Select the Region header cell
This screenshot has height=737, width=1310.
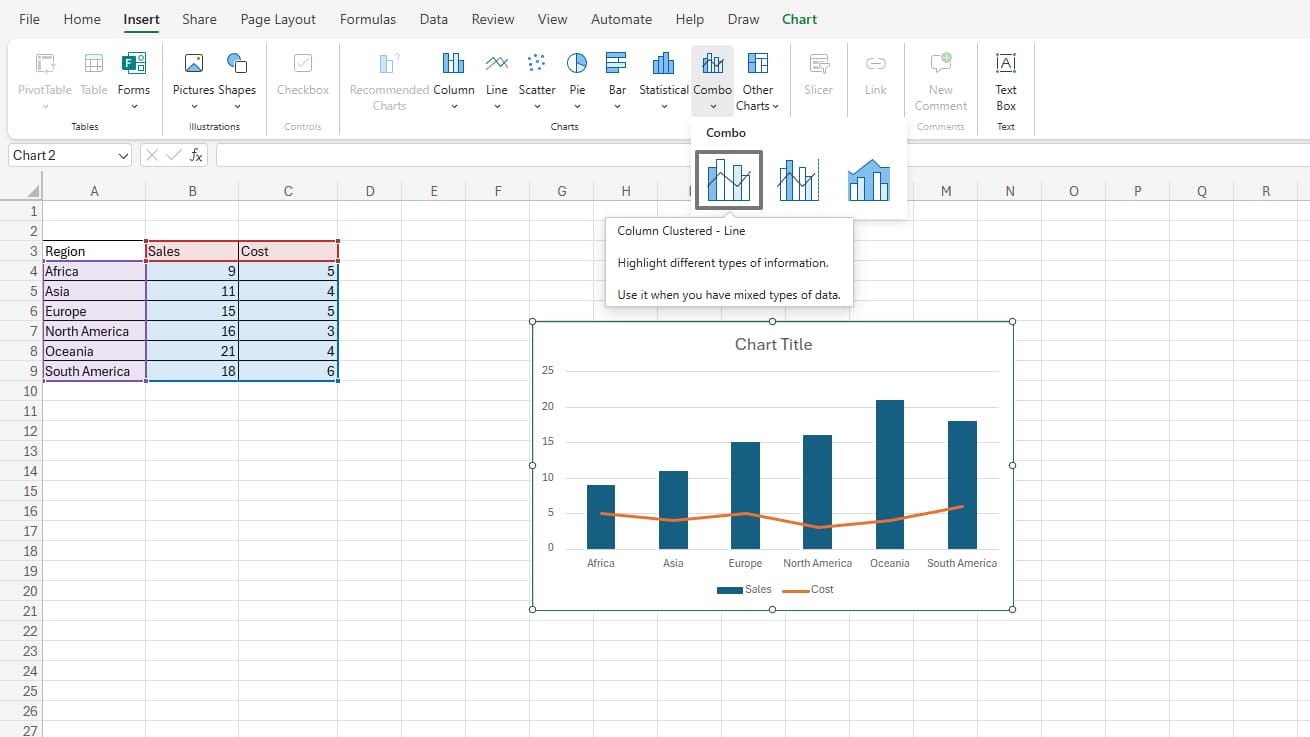click(94, 251)
